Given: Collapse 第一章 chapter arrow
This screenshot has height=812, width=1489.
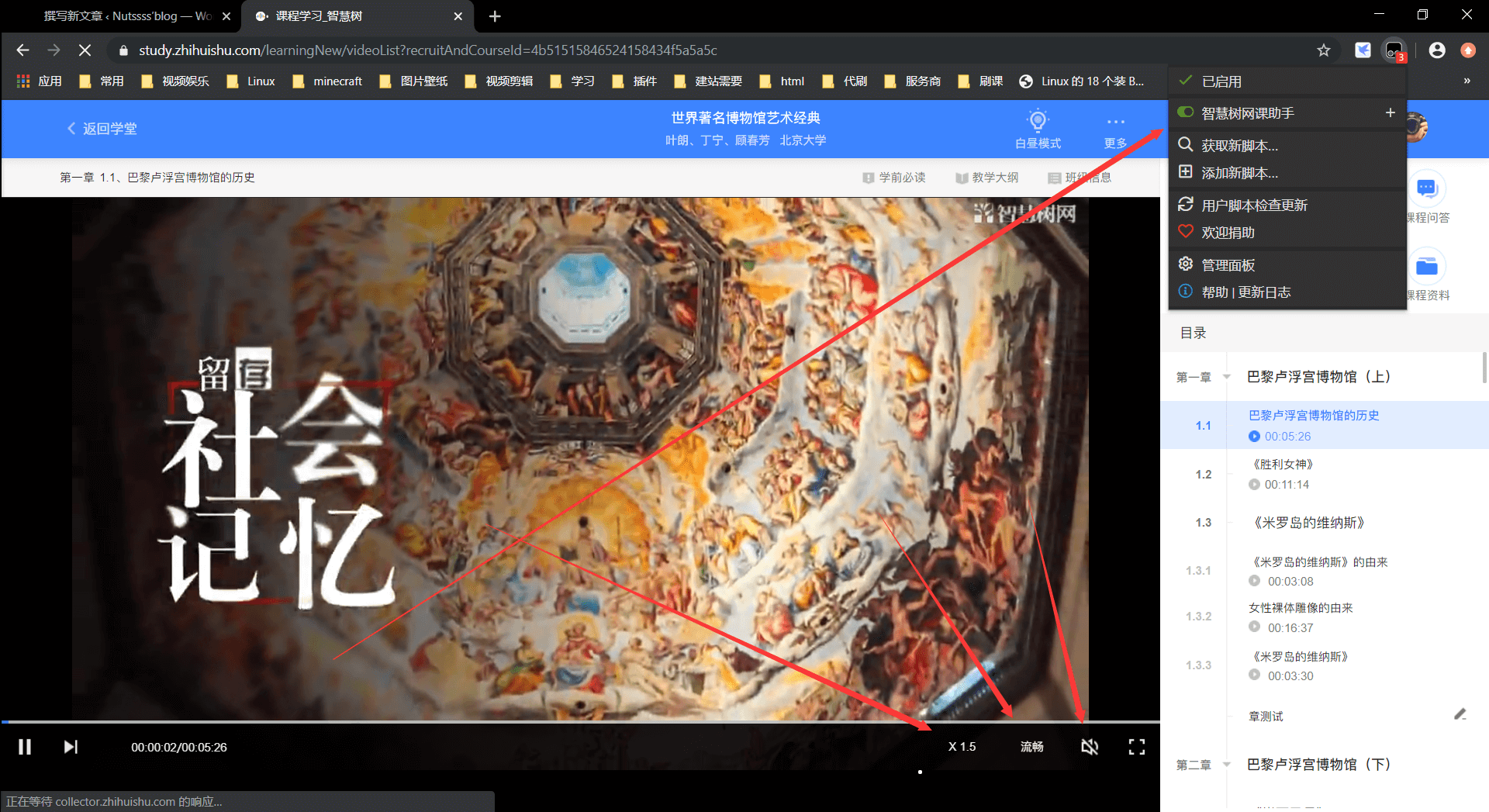Looking at the screenshot, I should 1227,377.
